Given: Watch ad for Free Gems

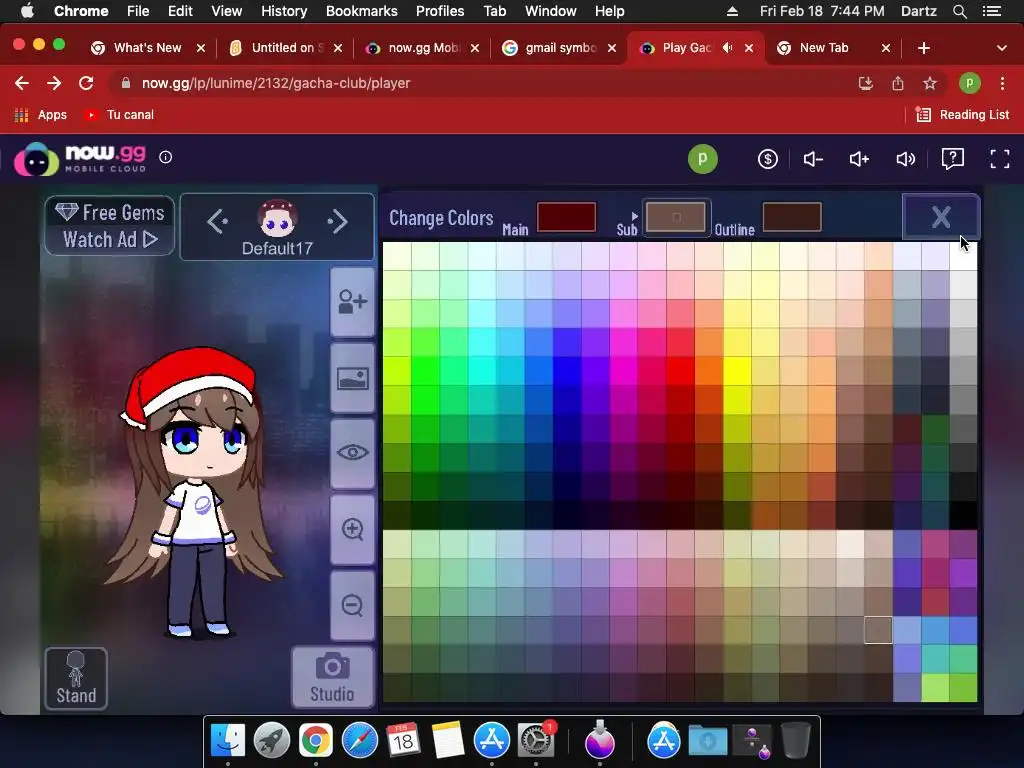Looking at the screenshot, I should tap(110, 226).
